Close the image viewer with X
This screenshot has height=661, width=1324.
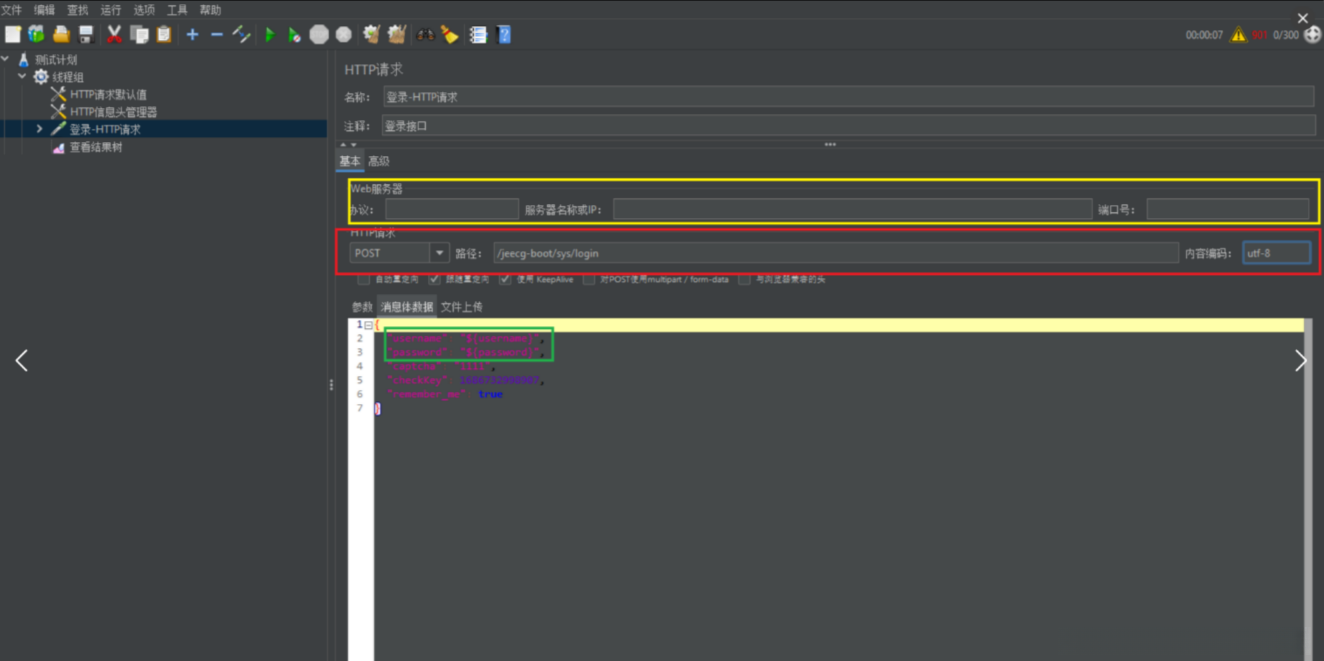click(1303, 18)
